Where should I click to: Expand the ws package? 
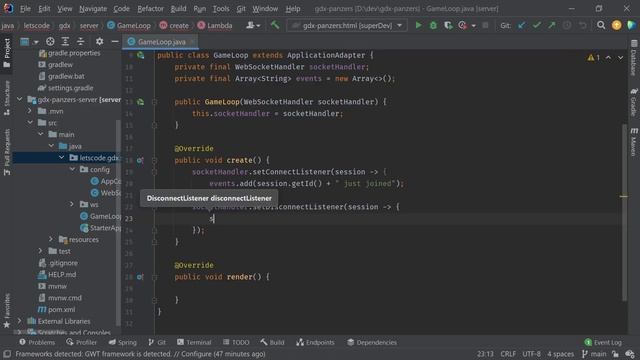[x=72, y=204]
